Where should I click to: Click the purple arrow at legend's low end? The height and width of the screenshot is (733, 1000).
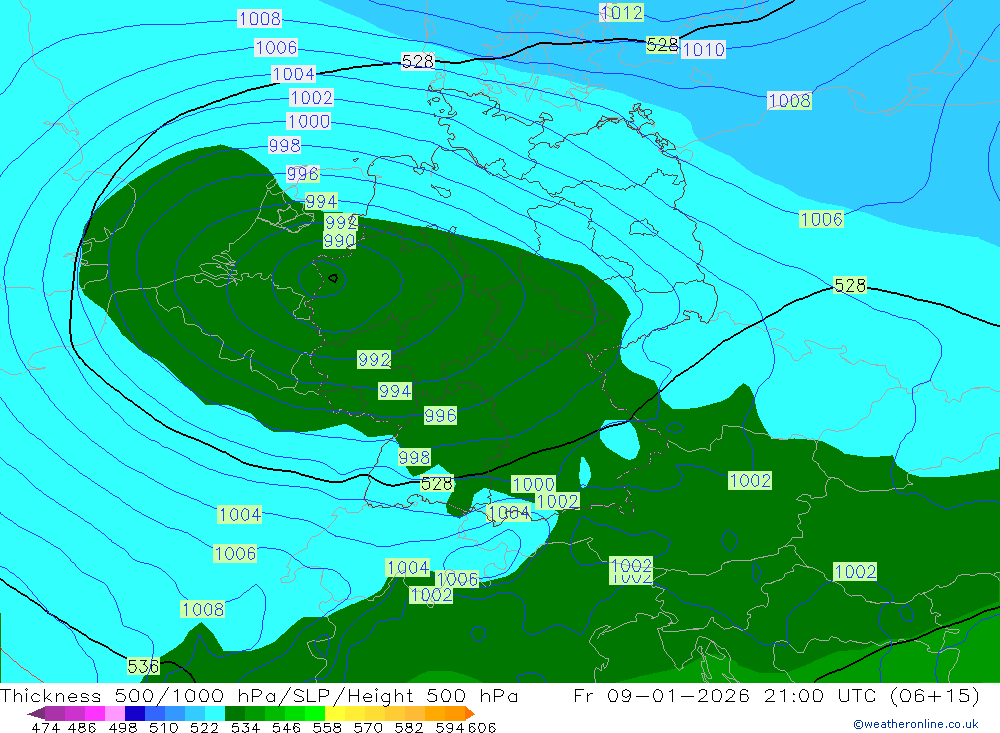pyautogui.click(x=35, y=713)
